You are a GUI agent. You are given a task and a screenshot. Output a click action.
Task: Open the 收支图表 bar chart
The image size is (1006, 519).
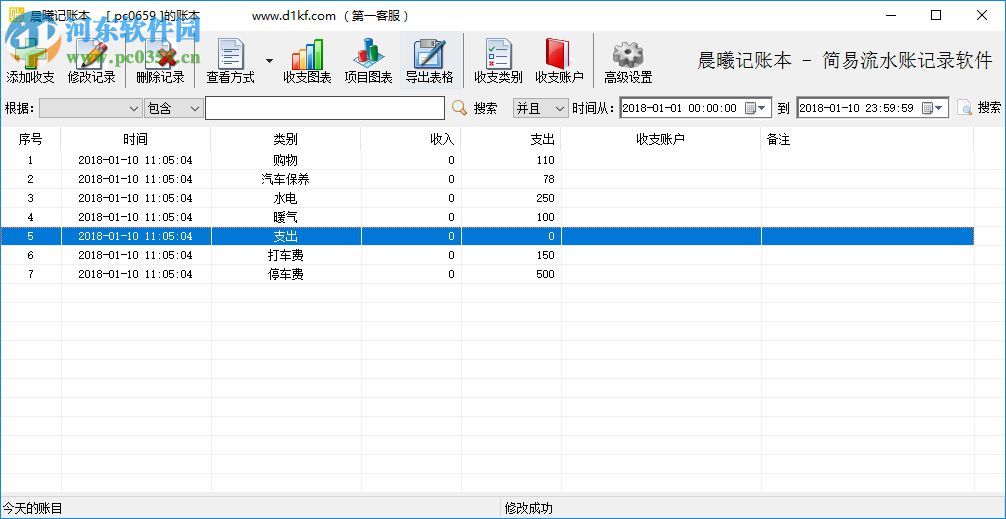(x=307, y=61)
